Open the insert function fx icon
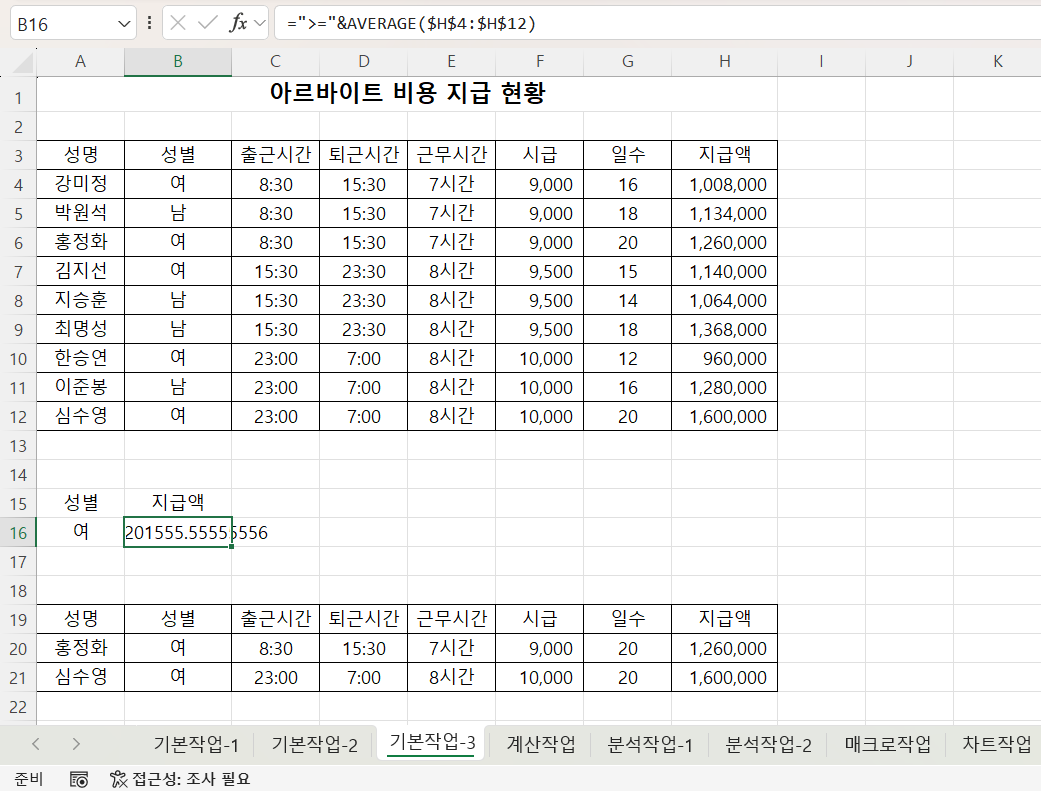This screenshot has height=791, width=1041. [238, 23]
